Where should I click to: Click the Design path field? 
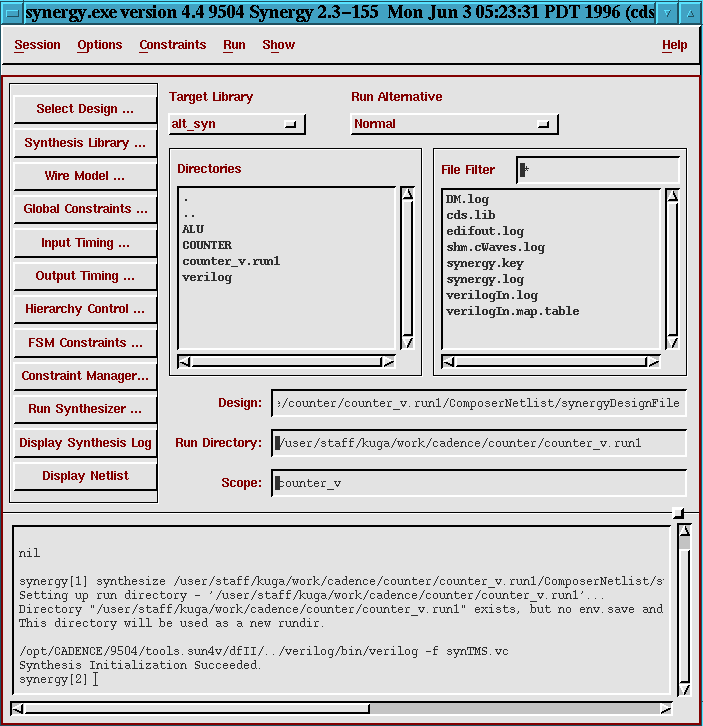tap(478, 403)
